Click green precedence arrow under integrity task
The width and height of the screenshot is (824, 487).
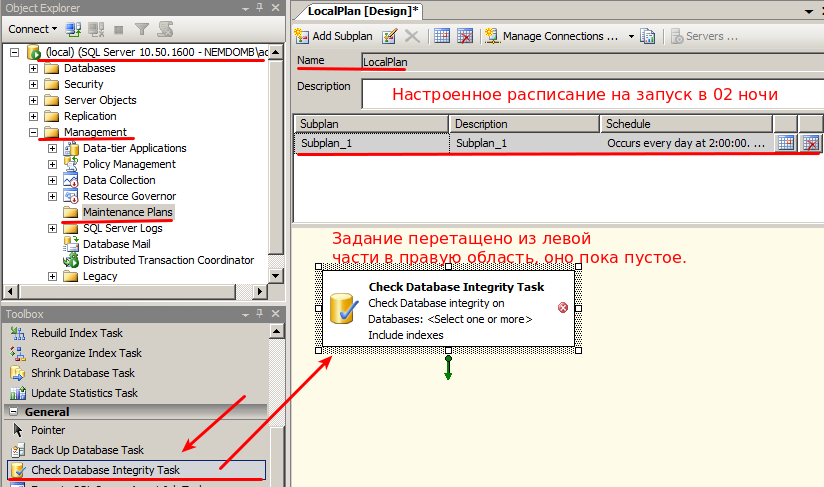pos(448,367)
